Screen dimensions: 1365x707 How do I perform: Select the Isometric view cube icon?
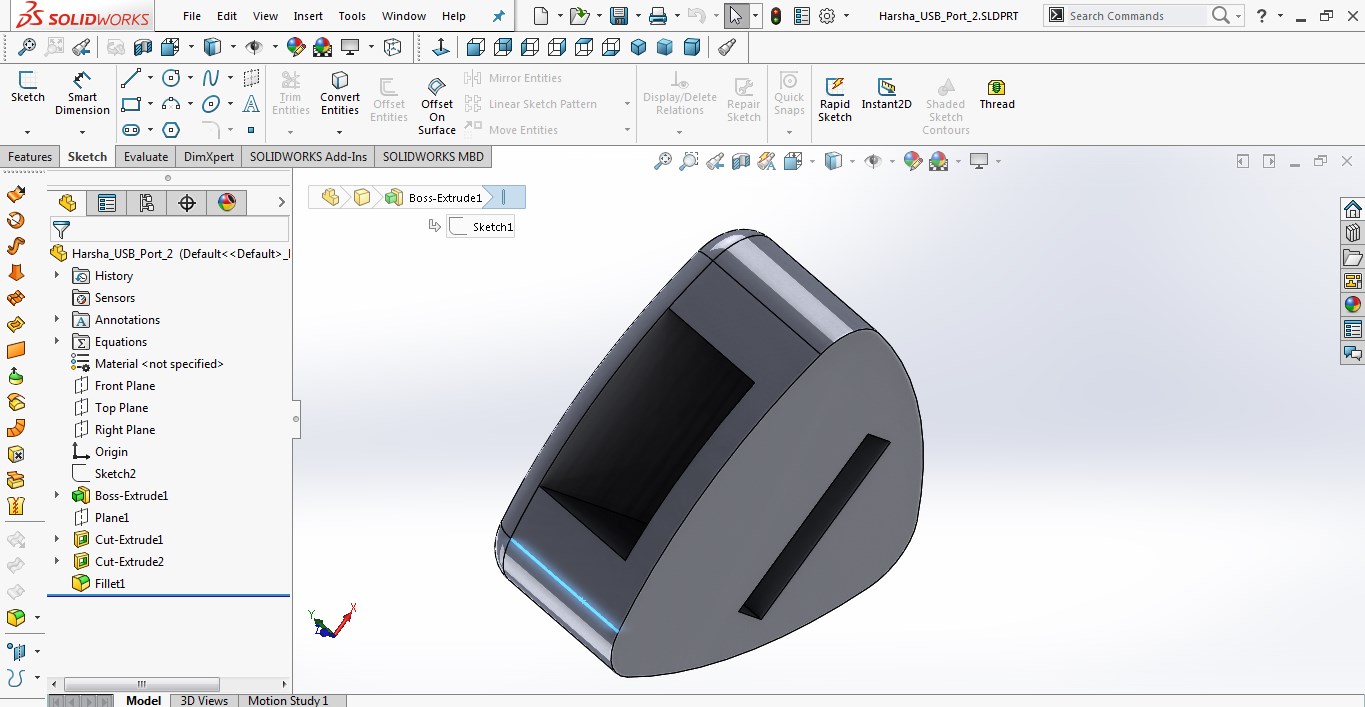pos(639,47)
